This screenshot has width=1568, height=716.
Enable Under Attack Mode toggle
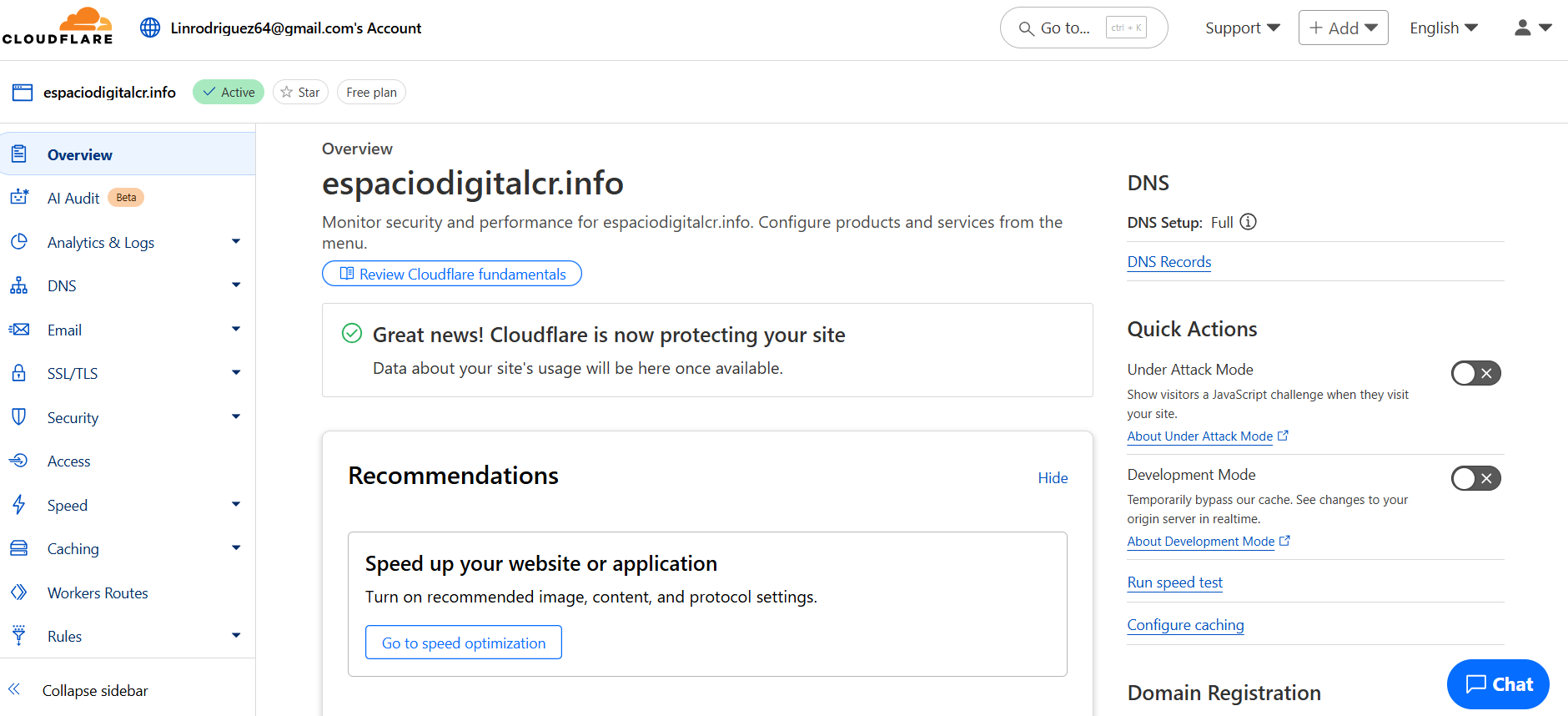(1475, 373)
